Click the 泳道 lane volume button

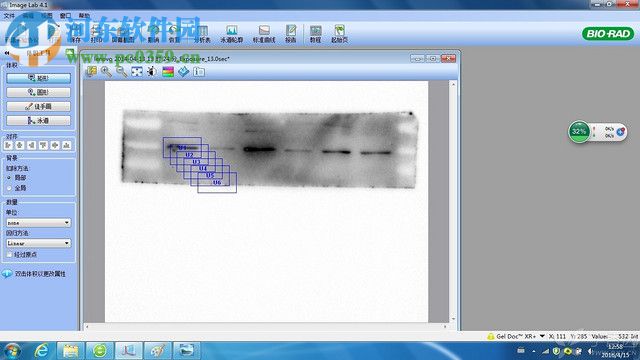coord(38,120)
